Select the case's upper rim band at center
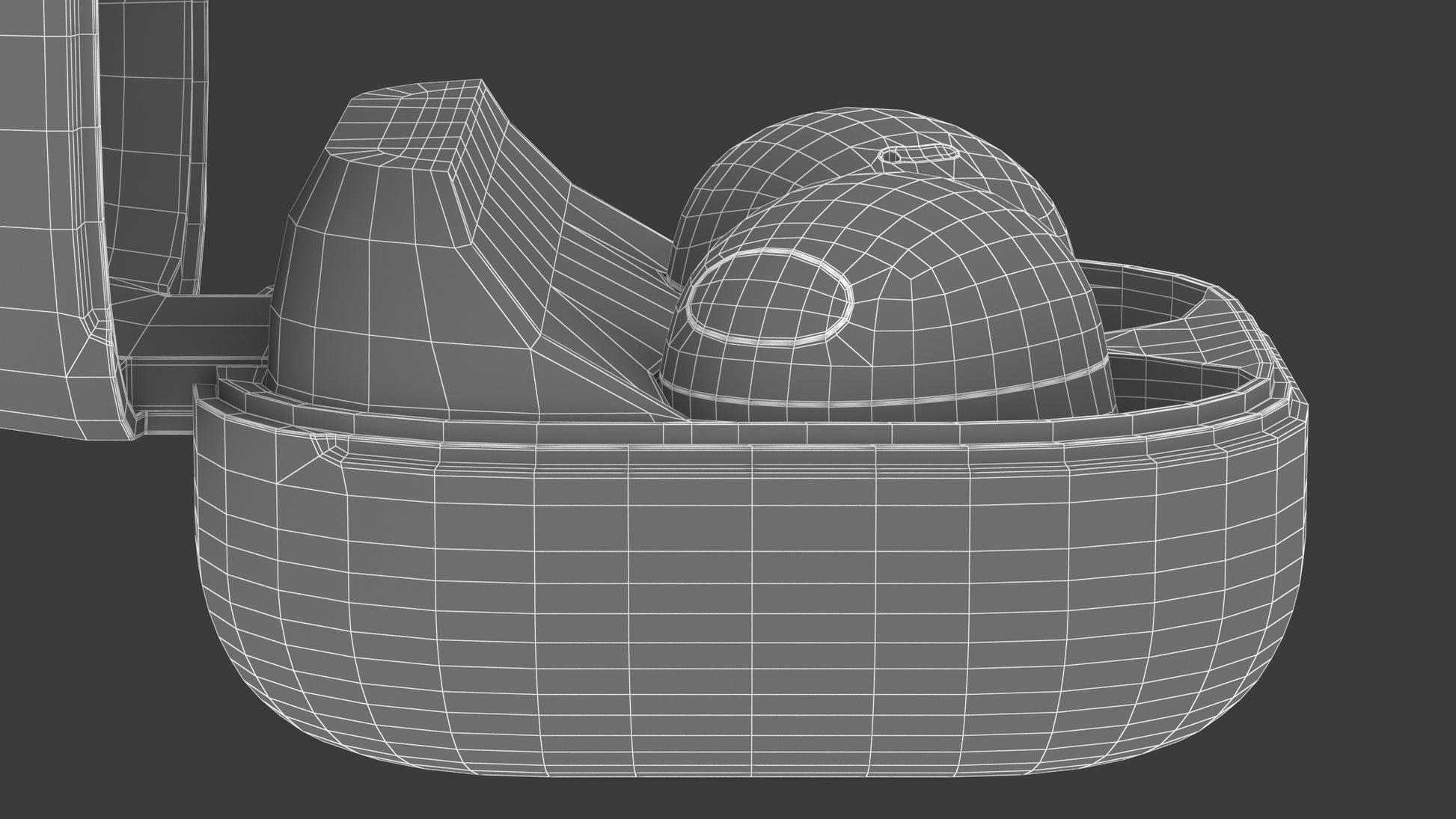 pyautogui.click(x=748, y=434)
